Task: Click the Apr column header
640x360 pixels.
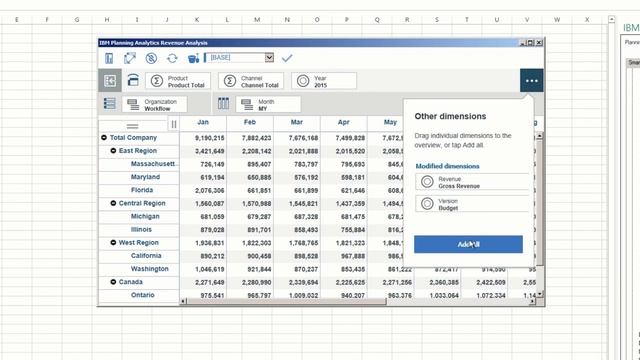Action: point(344,122)
